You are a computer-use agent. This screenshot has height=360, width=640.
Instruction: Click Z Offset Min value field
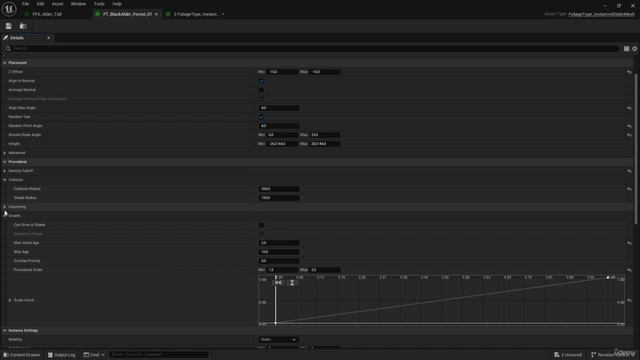click(282, 72)
